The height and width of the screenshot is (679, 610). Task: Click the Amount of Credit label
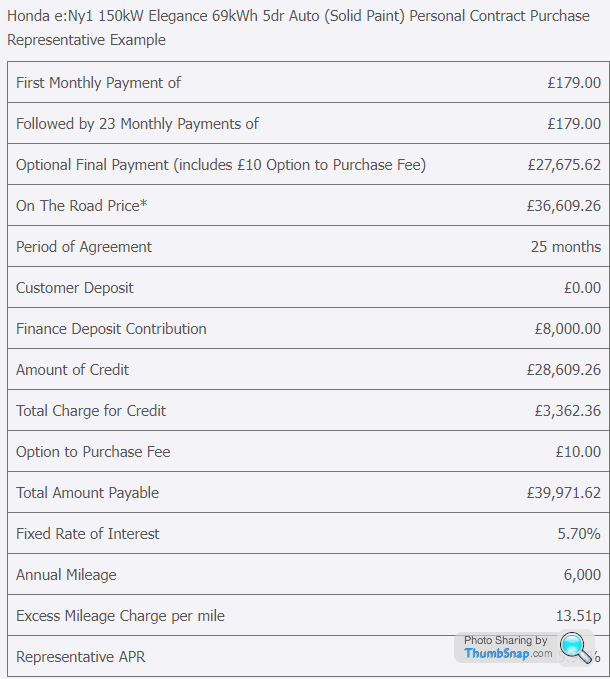point(72,370)
